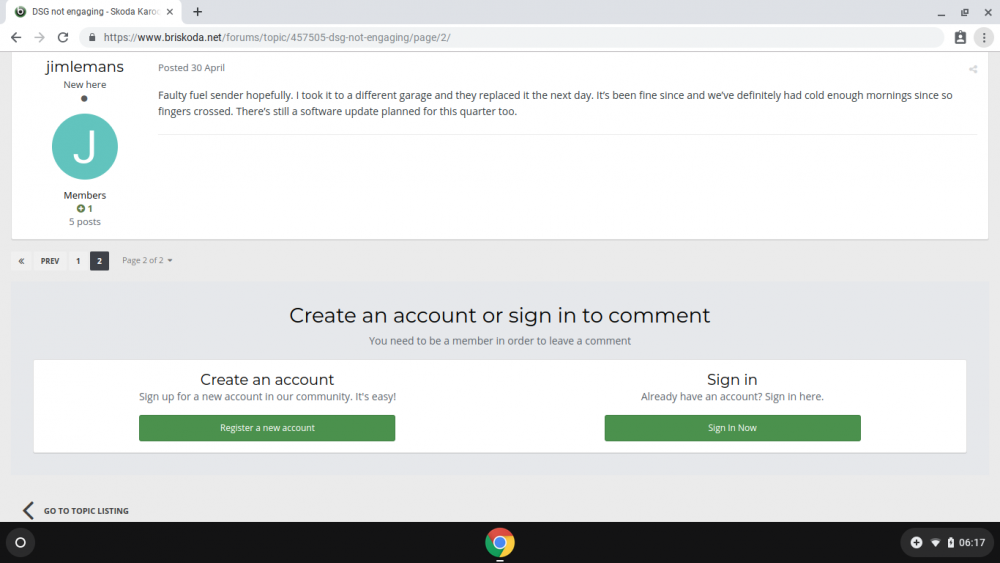Viewport: 1000px width, 563px height.
Task: Click the browser forward arrow
Action: pos(40,38)
